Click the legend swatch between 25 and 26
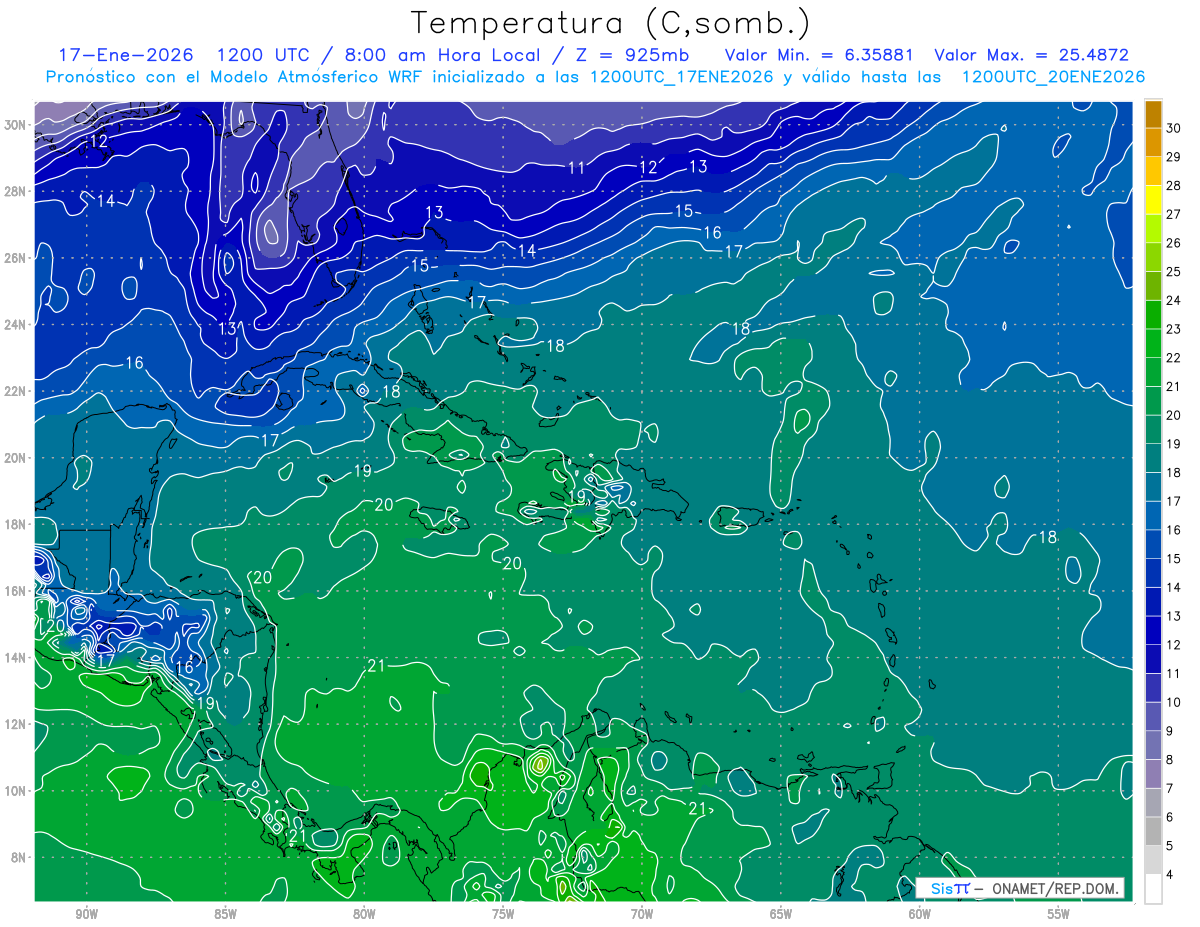This screenshot has height=927, width=1200. 1153,257
